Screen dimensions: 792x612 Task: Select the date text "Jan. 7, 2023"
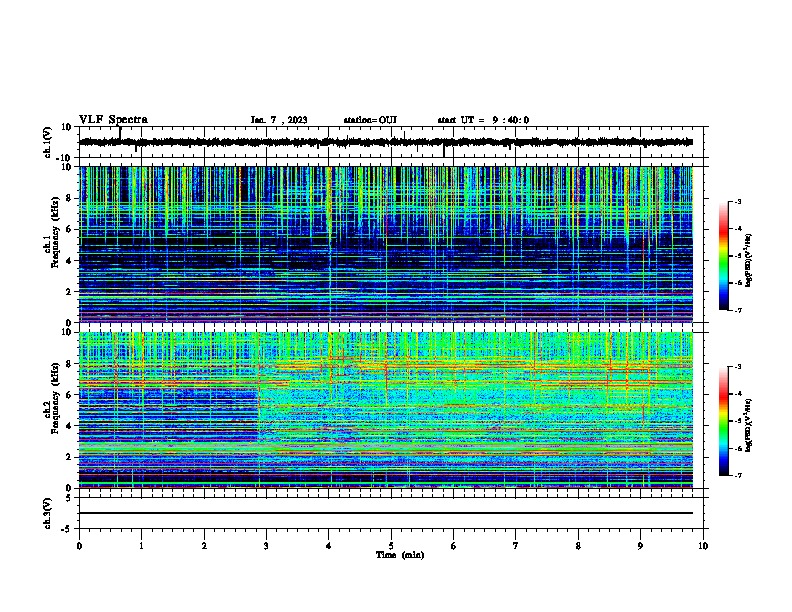[x=279, y=120]
